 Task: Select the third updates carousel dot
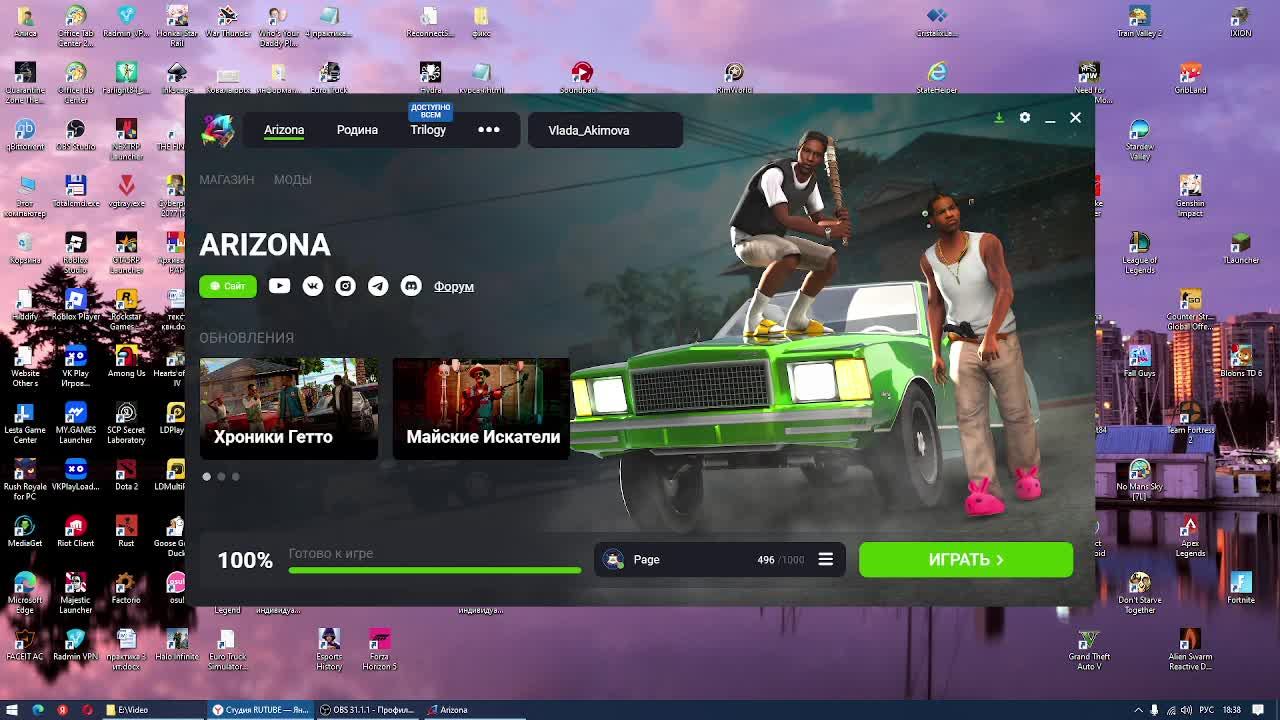(x=236, y=477)
